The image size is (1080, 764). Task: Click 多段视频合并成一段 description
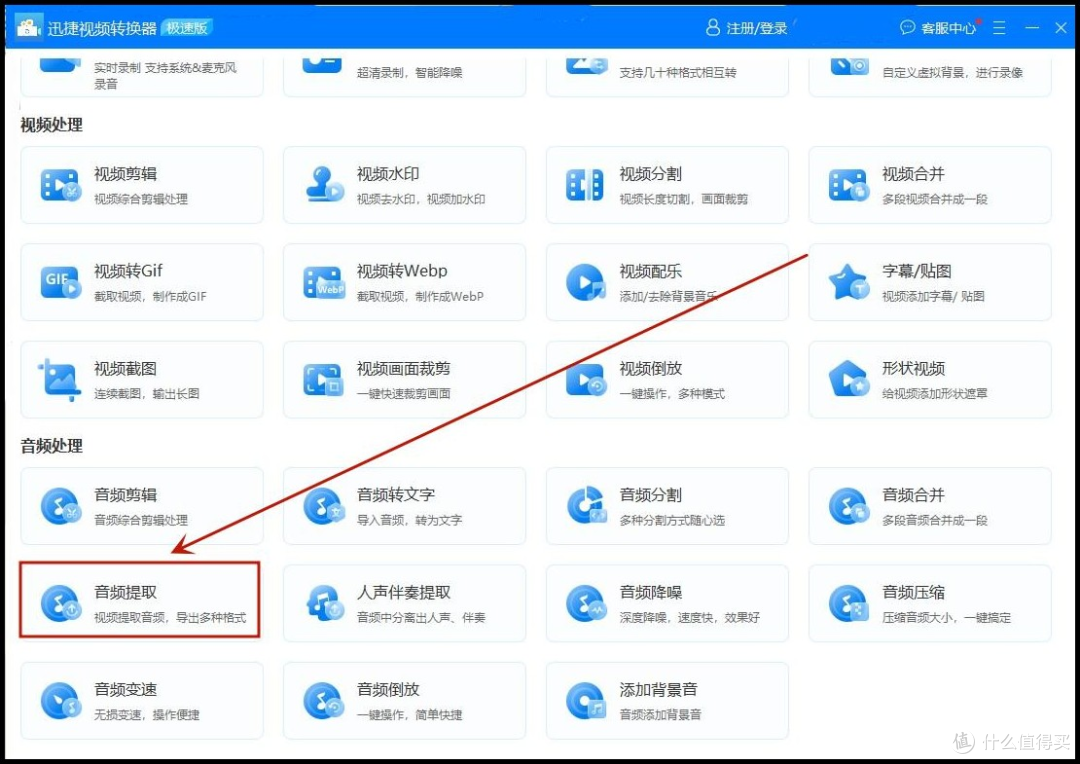coord(935,199)
